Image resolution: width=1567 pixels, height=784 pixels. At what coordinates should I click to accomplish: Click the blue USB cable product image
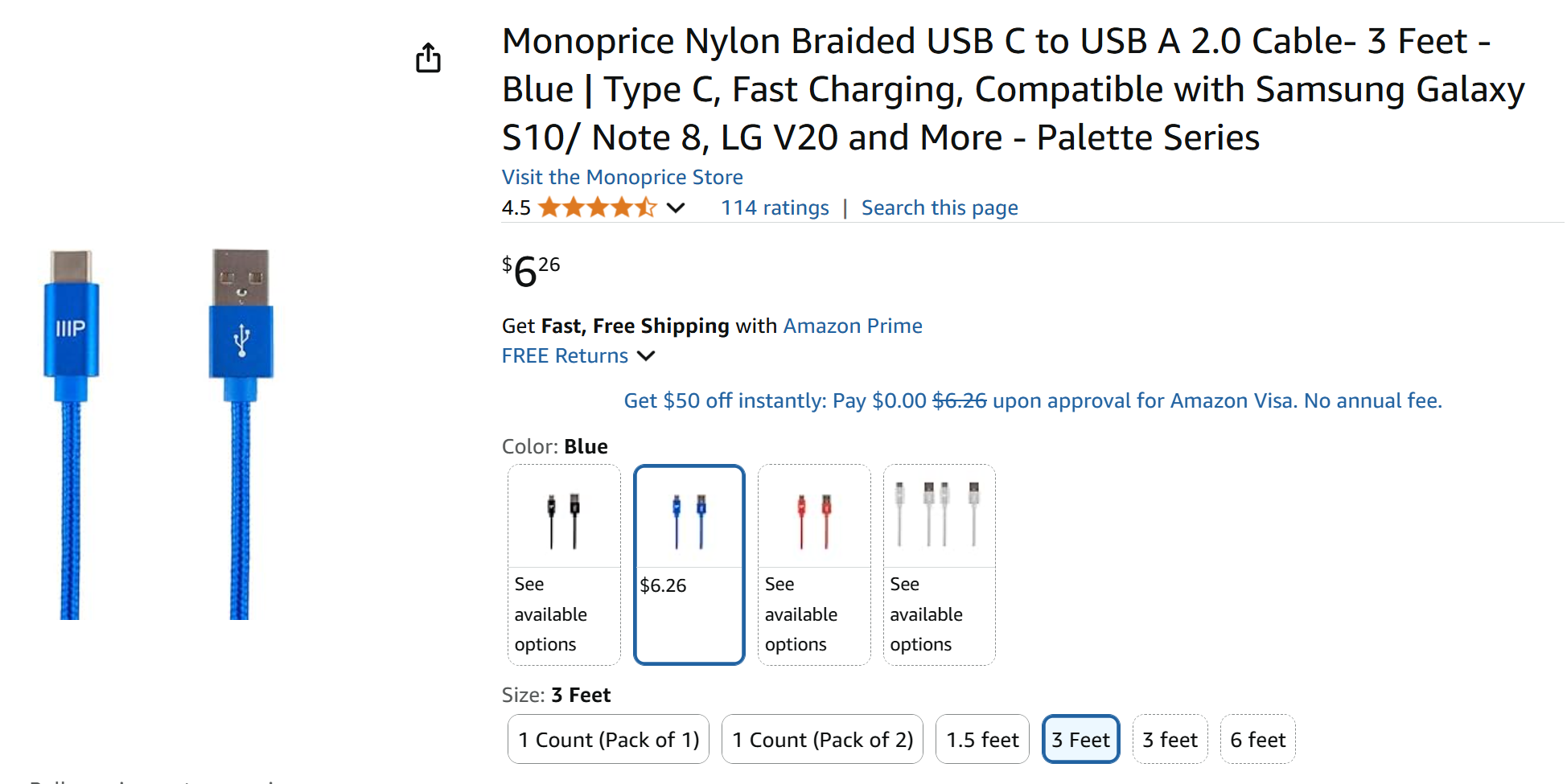(x=159, y=434)
